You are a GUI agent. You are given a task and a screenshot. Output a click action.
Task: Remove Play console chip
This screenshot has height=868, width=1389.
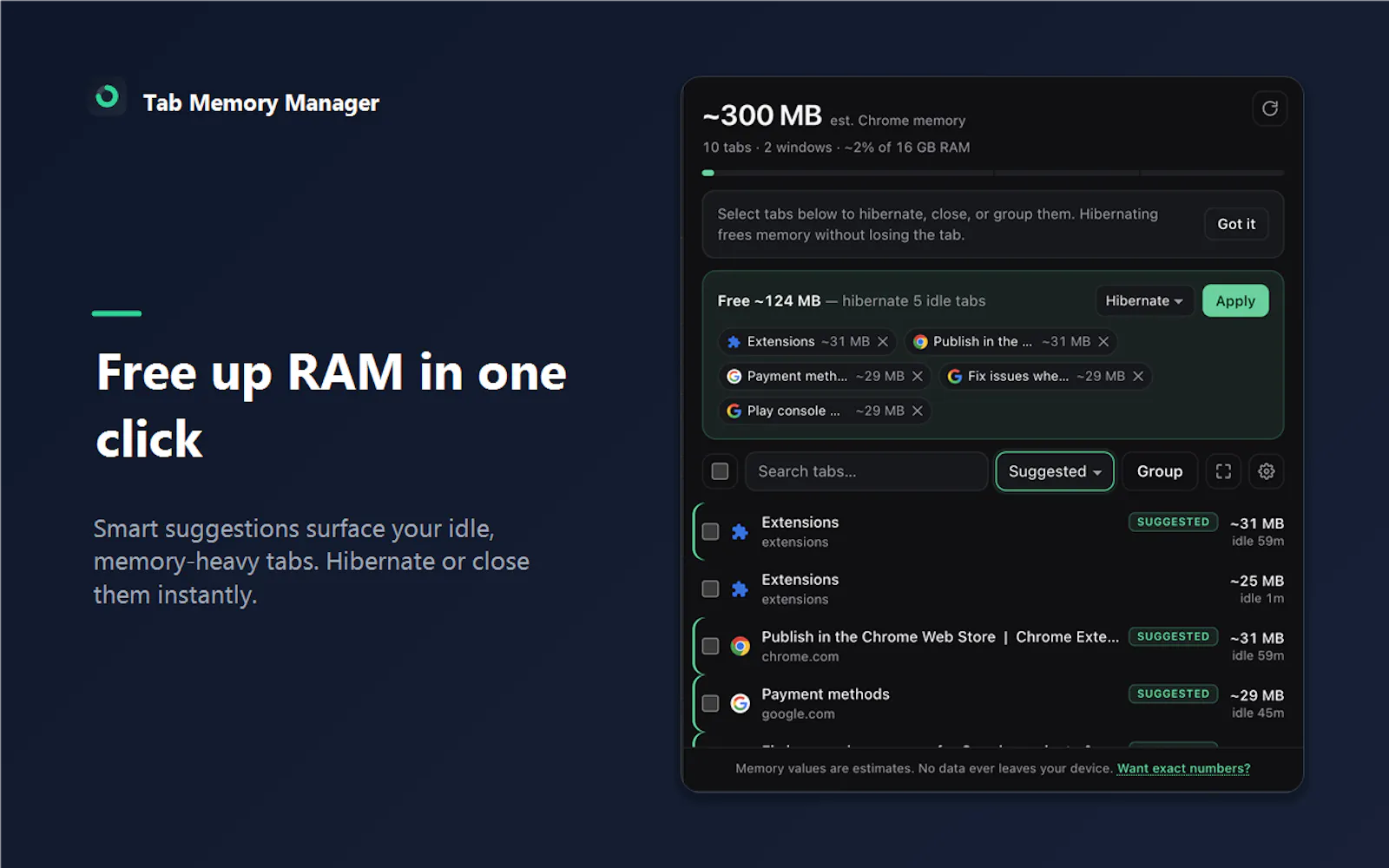point(918,411)
